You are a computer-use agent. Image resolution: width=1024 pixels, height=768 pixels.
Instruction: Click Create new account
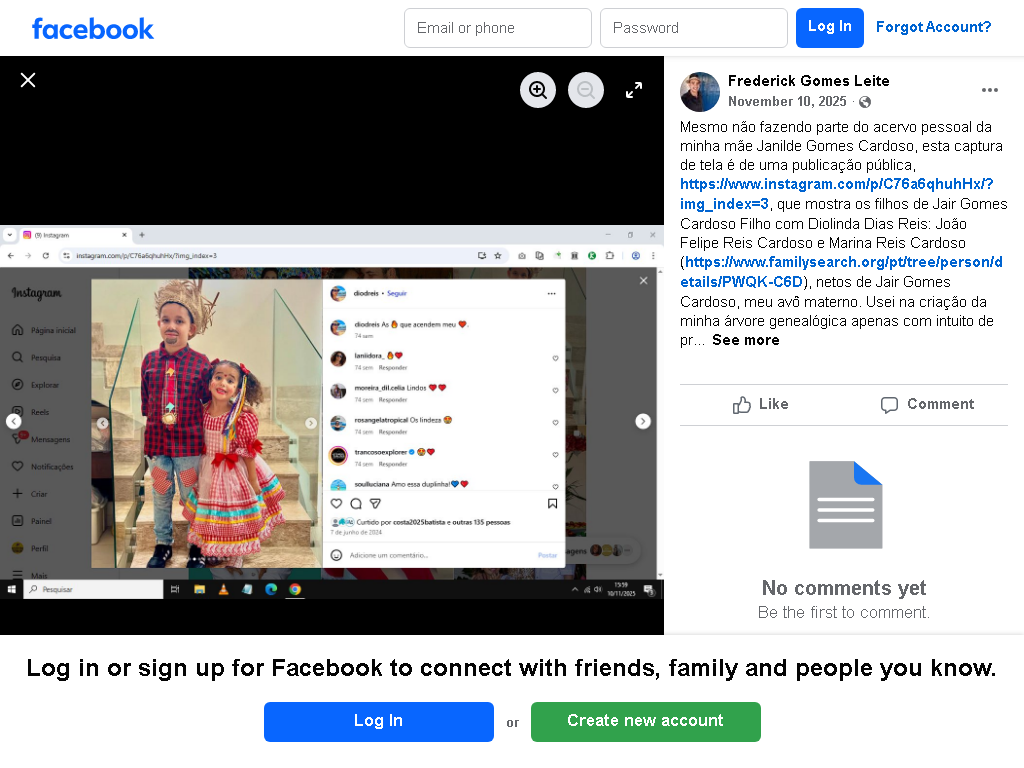point(646,722)
